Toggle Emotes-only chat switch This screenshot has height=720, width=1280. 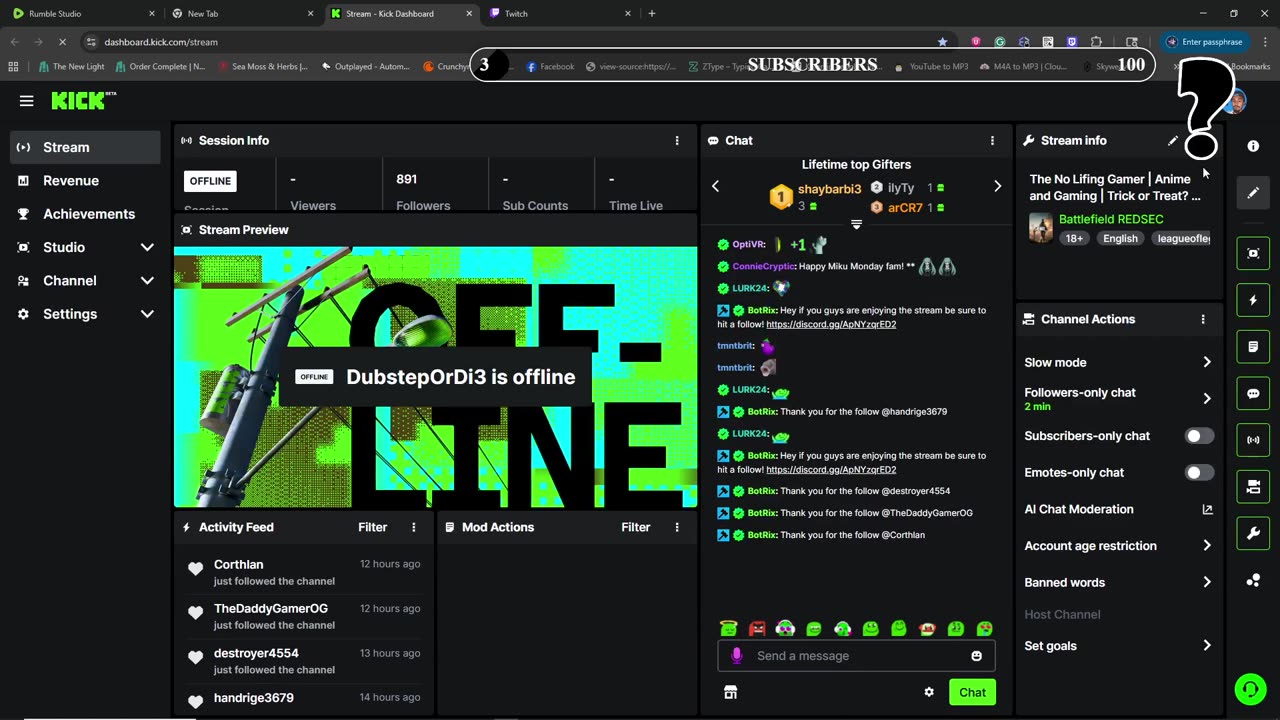pyautogui.click(x=1199, y=472)
